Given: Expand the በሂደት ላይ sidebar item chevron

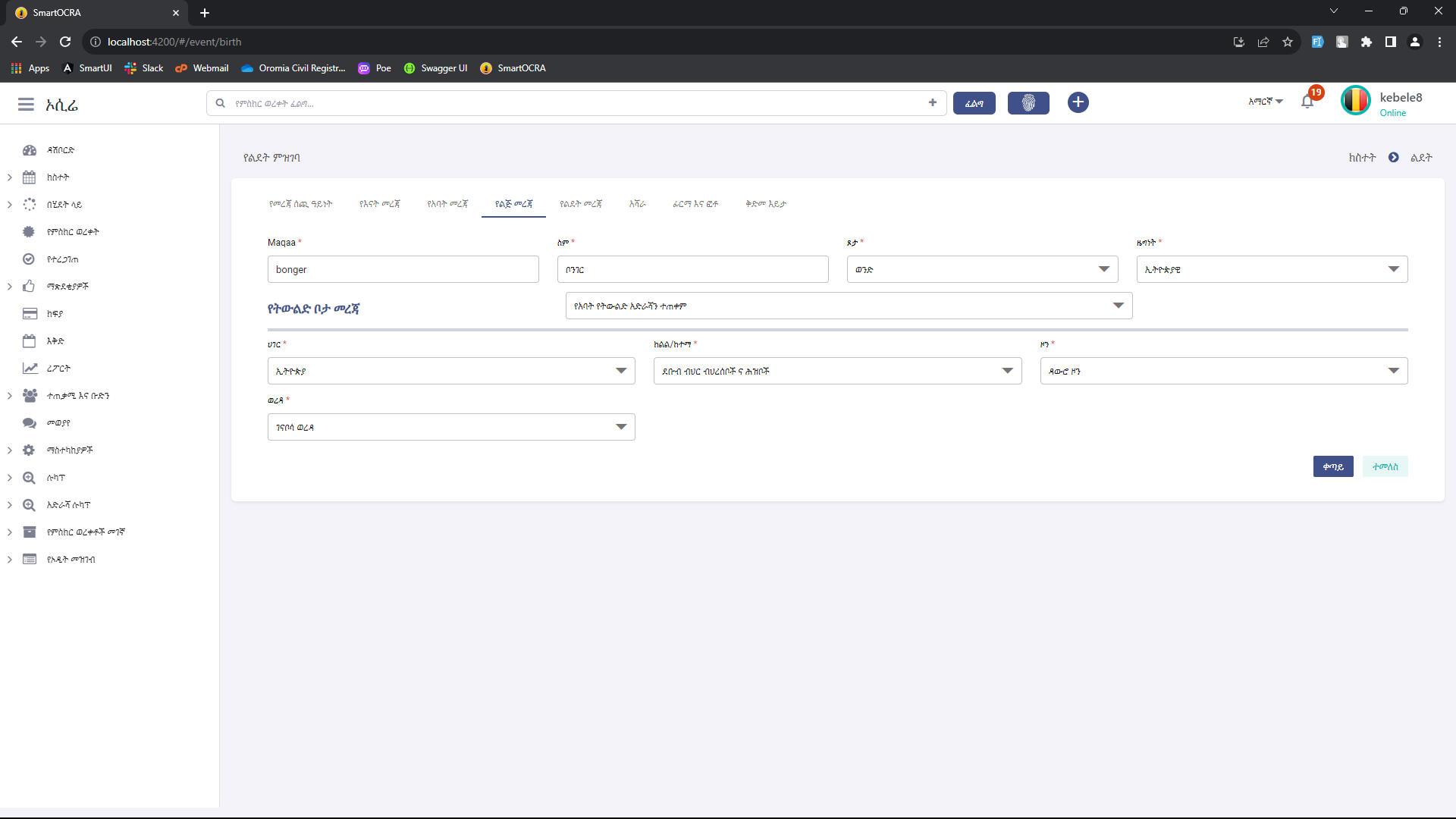Looking at the screenshot, I should (10, 205).
